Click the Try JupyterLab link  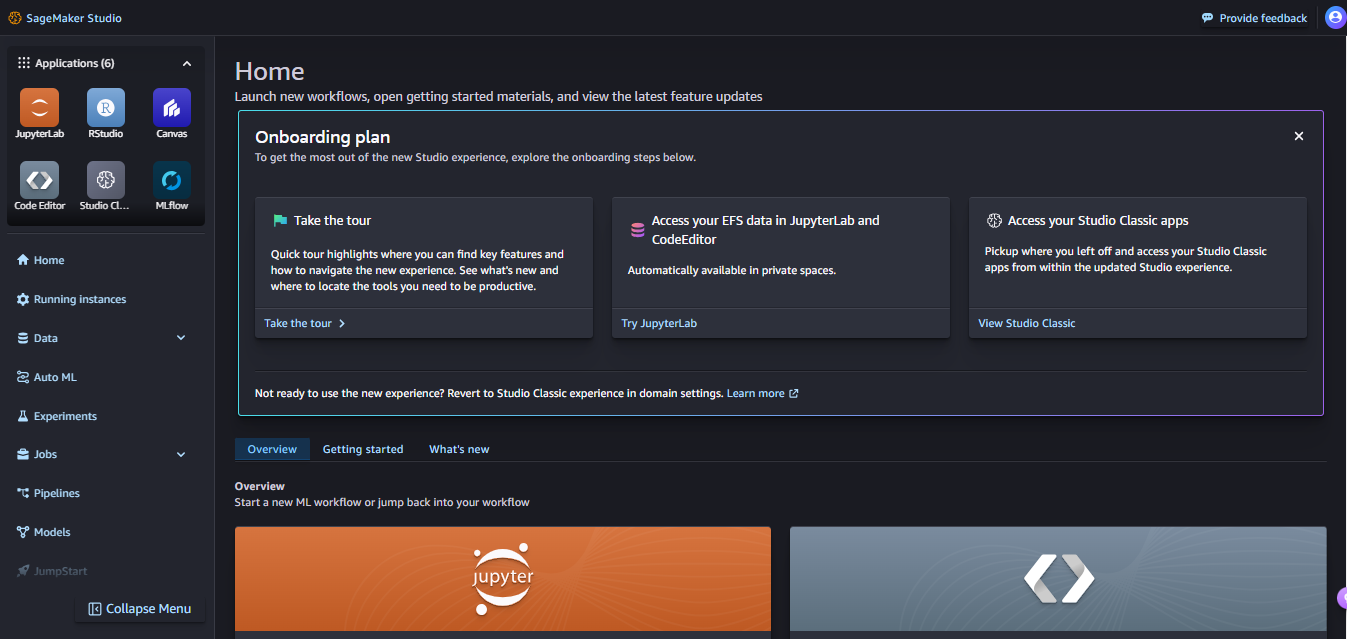click(x=658, y=324)
